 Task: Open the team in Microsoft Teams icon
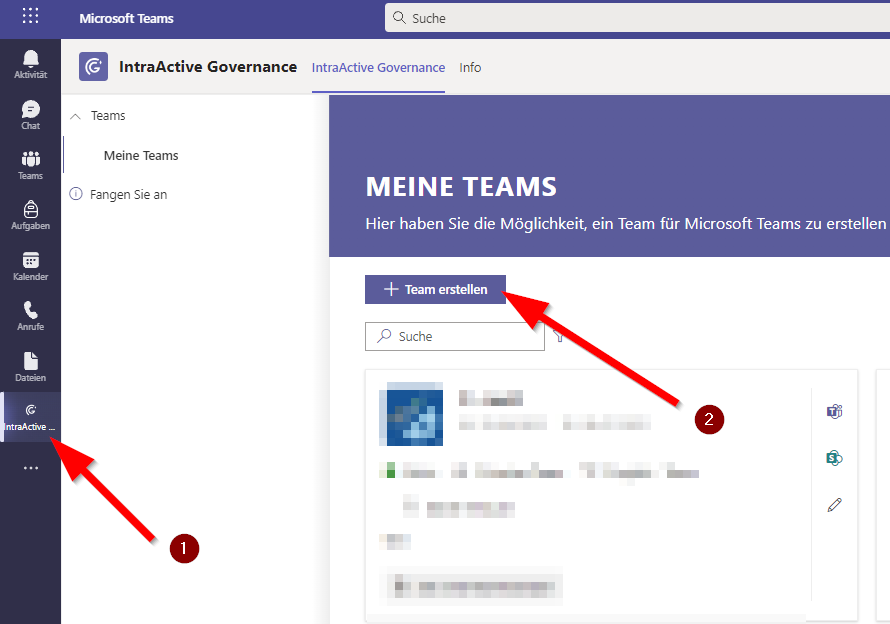(x=834, y=411)
